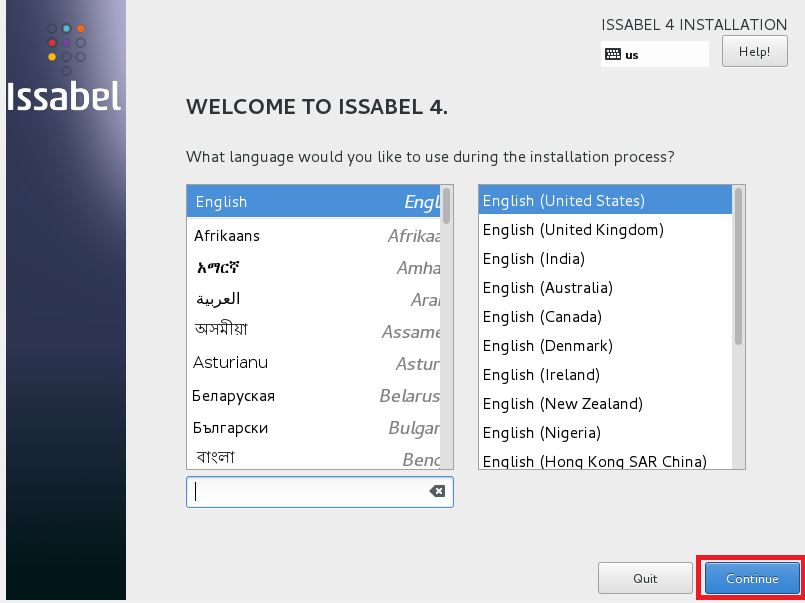Click the keyboard layout icon
This screenshot has height=603, width=805.
pyautogui.click(x=613, y=55)
